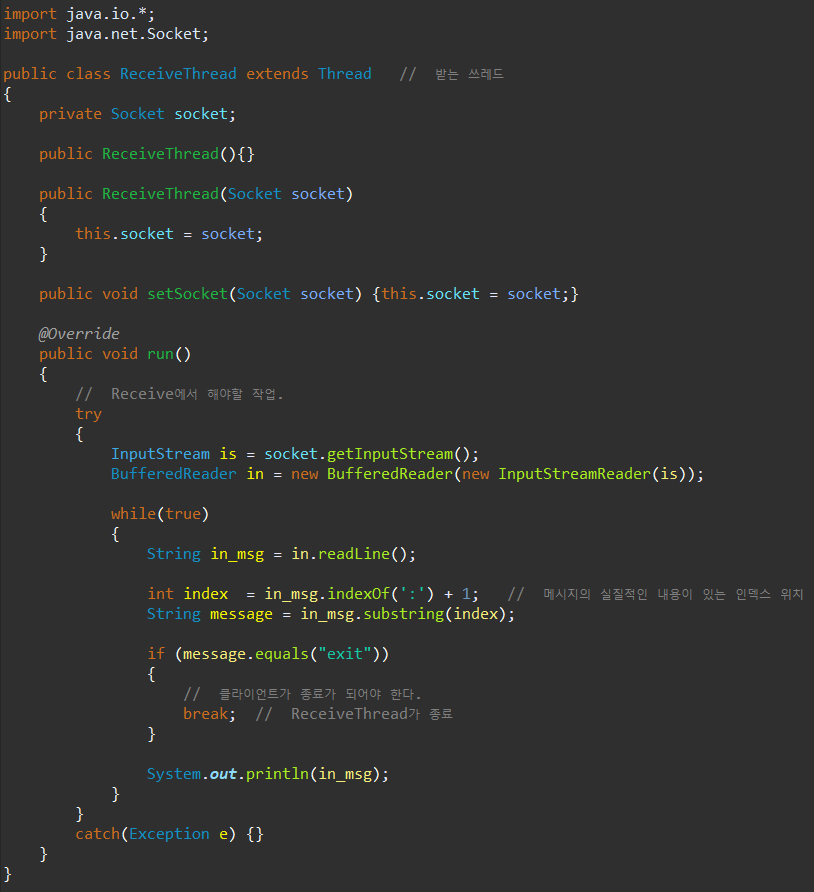The image size is (814, 892).
Task: Click the 'BufferedReader' type at line start
Action: 173,474
